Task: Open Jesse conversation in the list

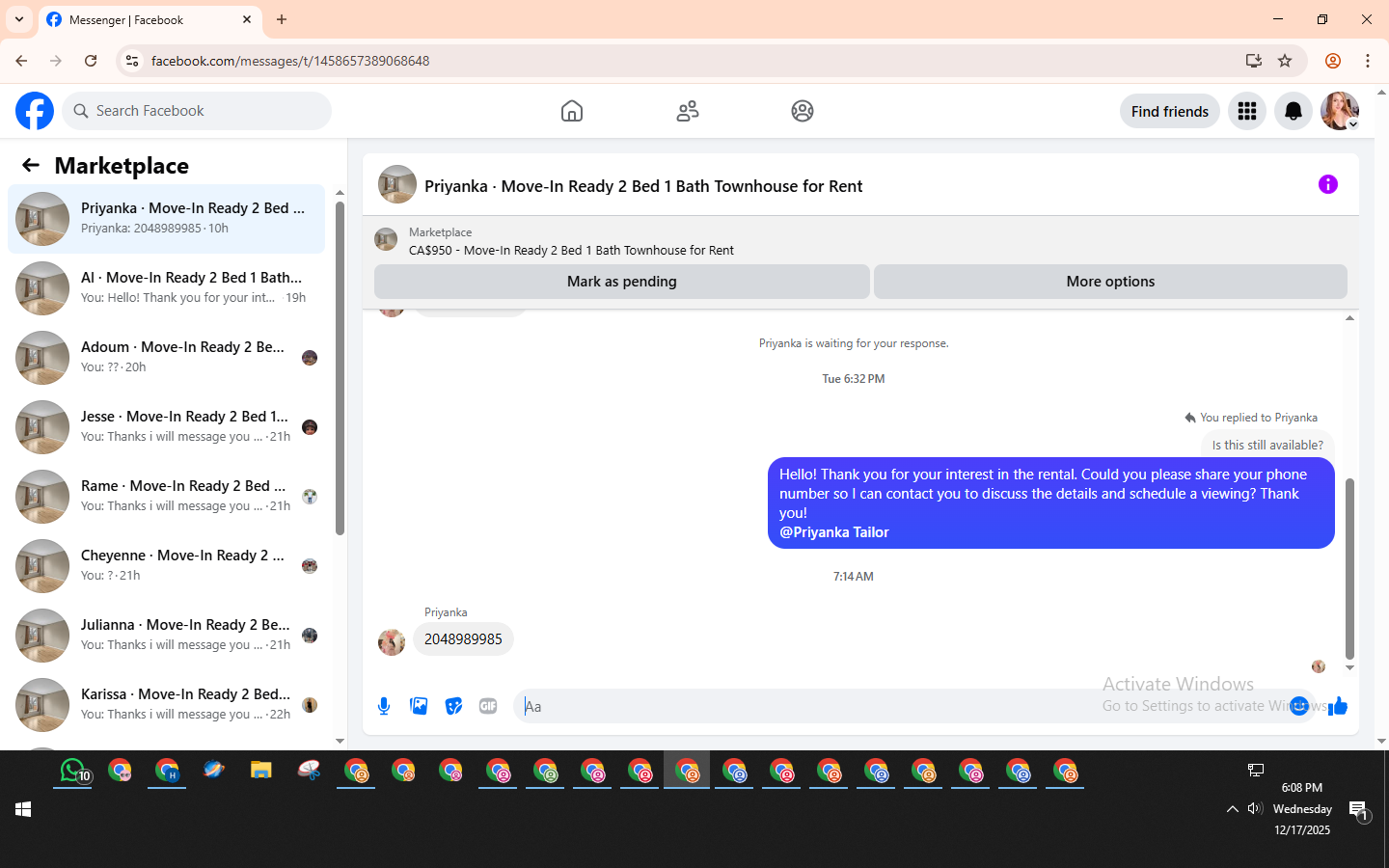Action: tap(167, 427)
